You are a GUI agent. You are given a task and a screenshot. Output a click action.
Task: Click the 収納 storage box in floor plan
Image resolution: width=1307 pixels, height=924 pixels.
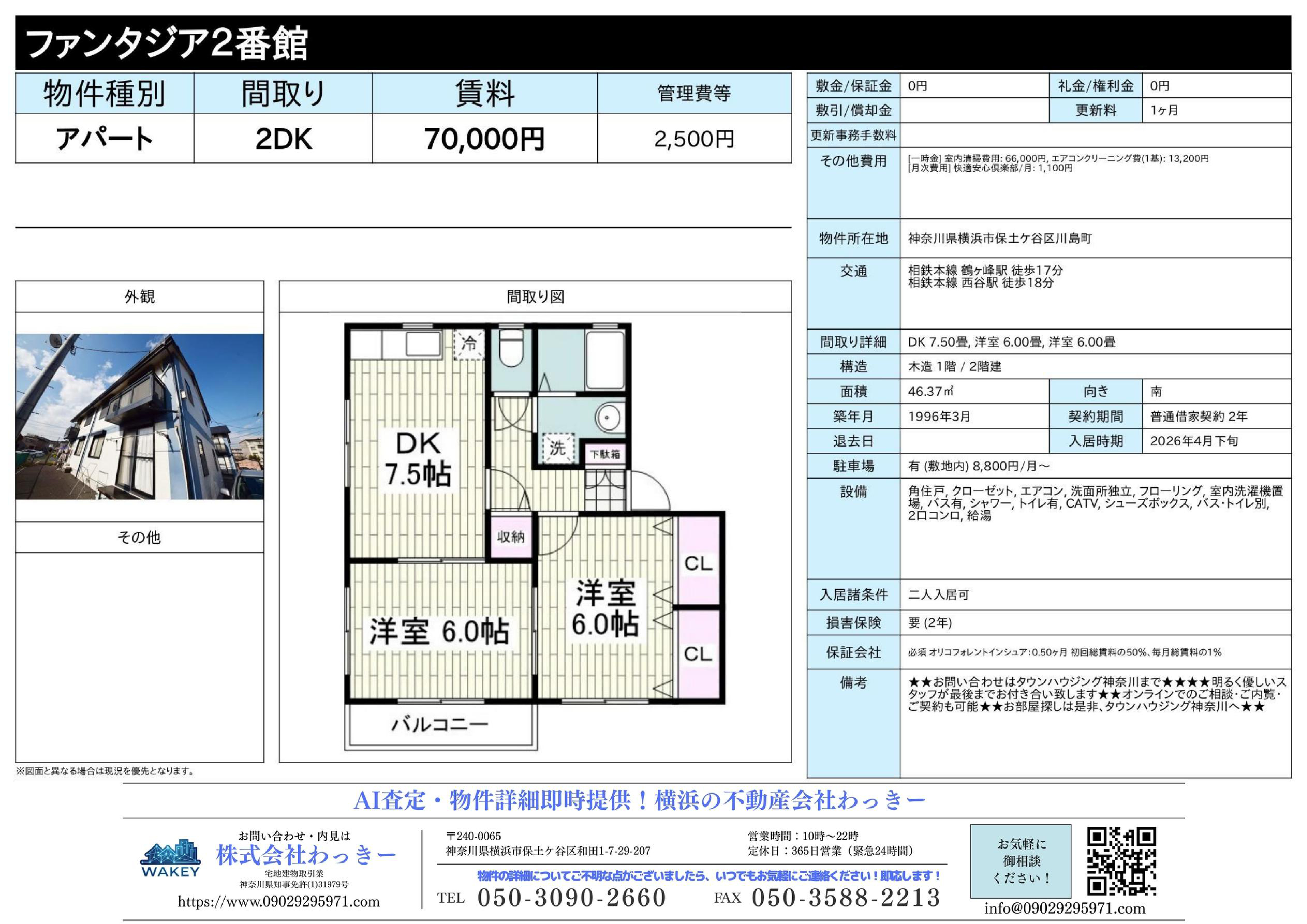point(511,536)
